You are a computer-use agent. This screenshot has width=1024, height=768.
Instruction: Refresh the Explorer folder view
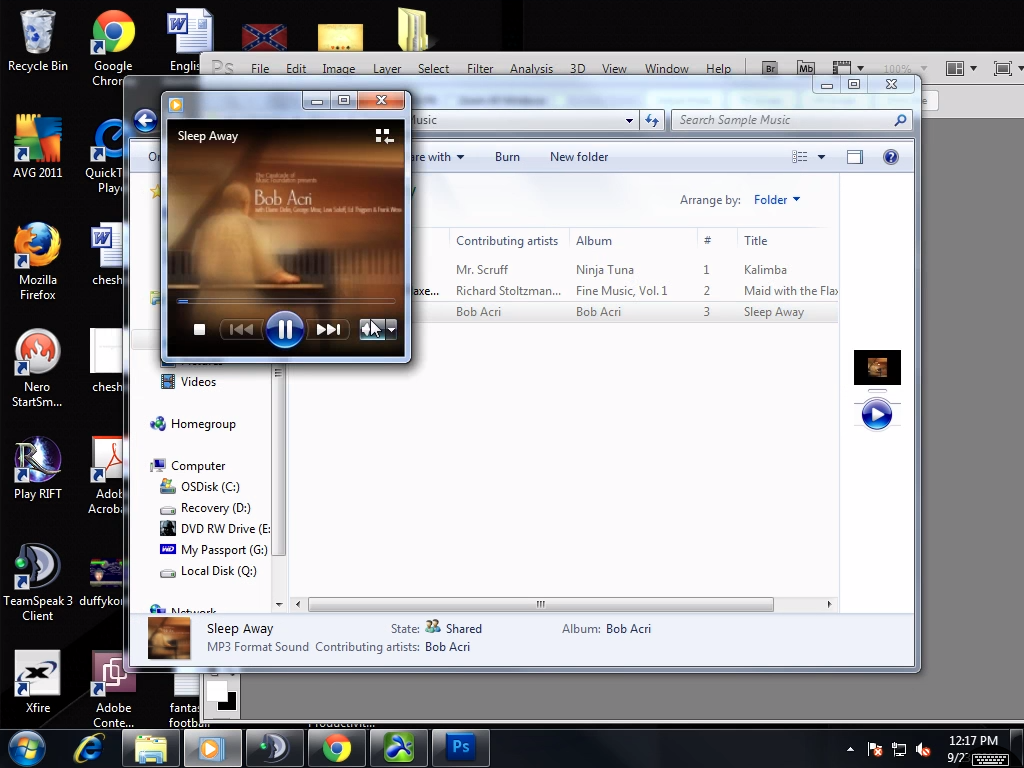pyautogui.click(x=652, y=120)
